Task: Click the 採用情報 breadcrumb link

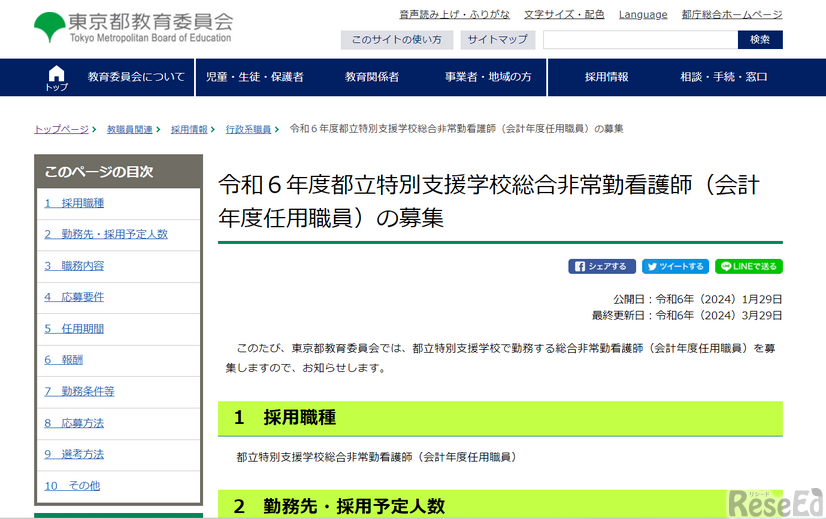Action: [x=189, y=129]
